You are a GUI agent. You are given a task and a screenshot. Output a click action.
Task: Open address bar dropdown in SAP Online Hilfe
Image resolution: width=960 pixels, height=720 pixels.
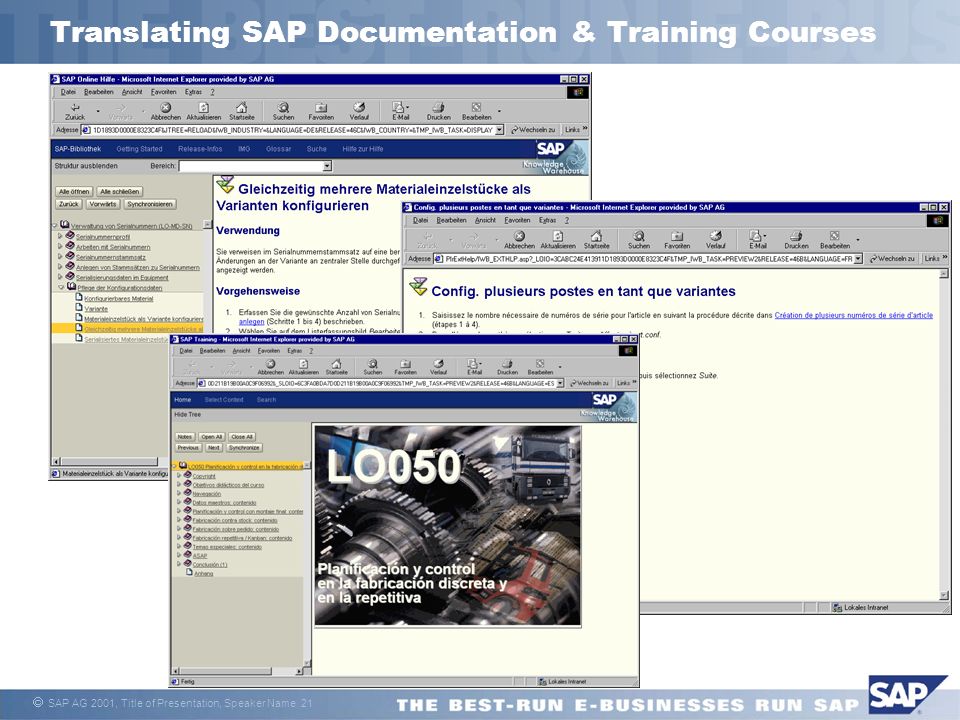pyautogui.click(x=500, y=130)
